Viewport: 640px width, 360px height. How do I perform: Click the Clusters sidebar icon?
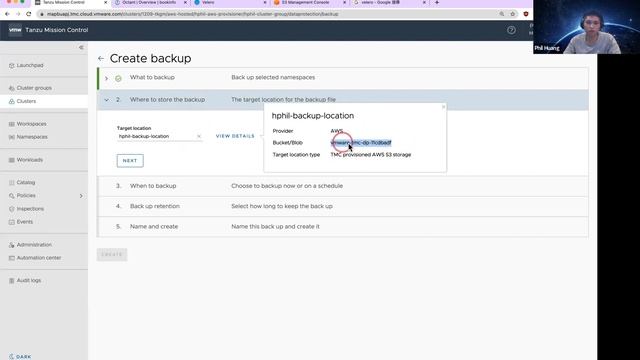pyautogui.click(x=11, y=101)
